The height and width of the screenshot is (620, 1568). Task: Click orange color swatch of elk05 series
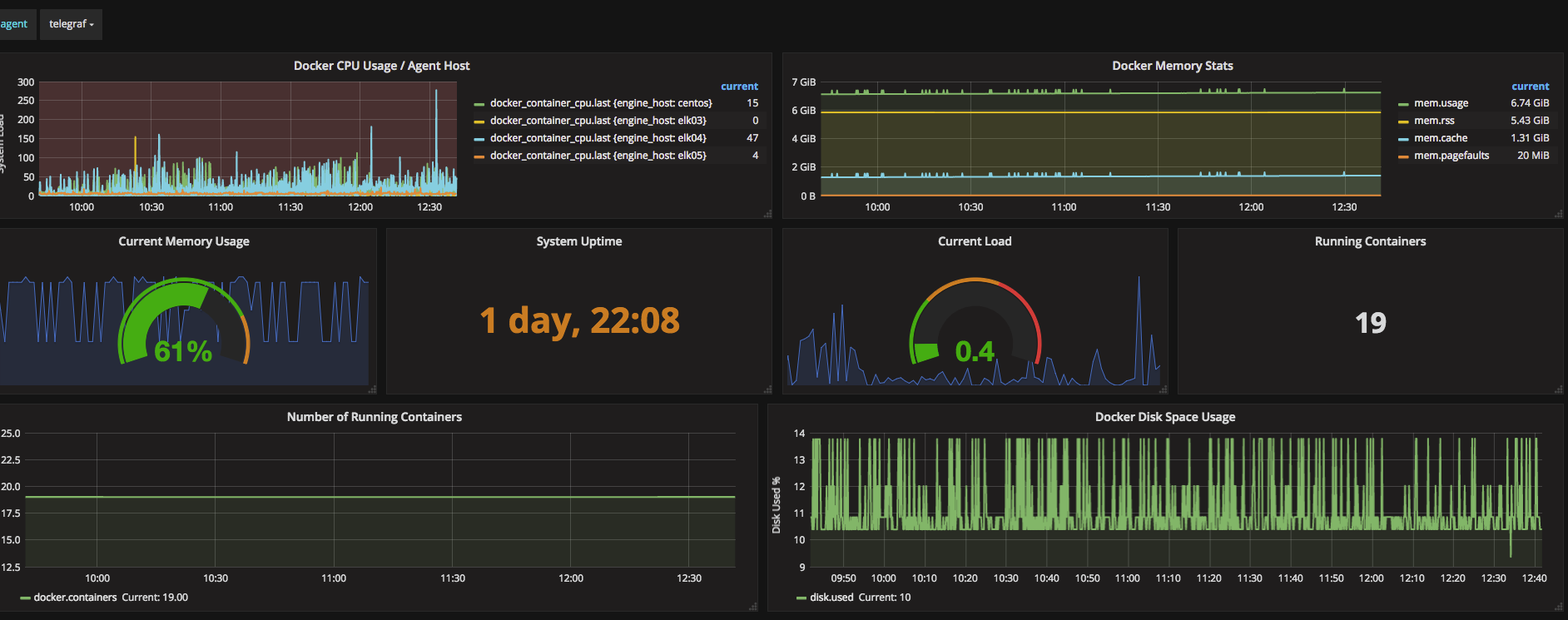(x=479, y=157)
